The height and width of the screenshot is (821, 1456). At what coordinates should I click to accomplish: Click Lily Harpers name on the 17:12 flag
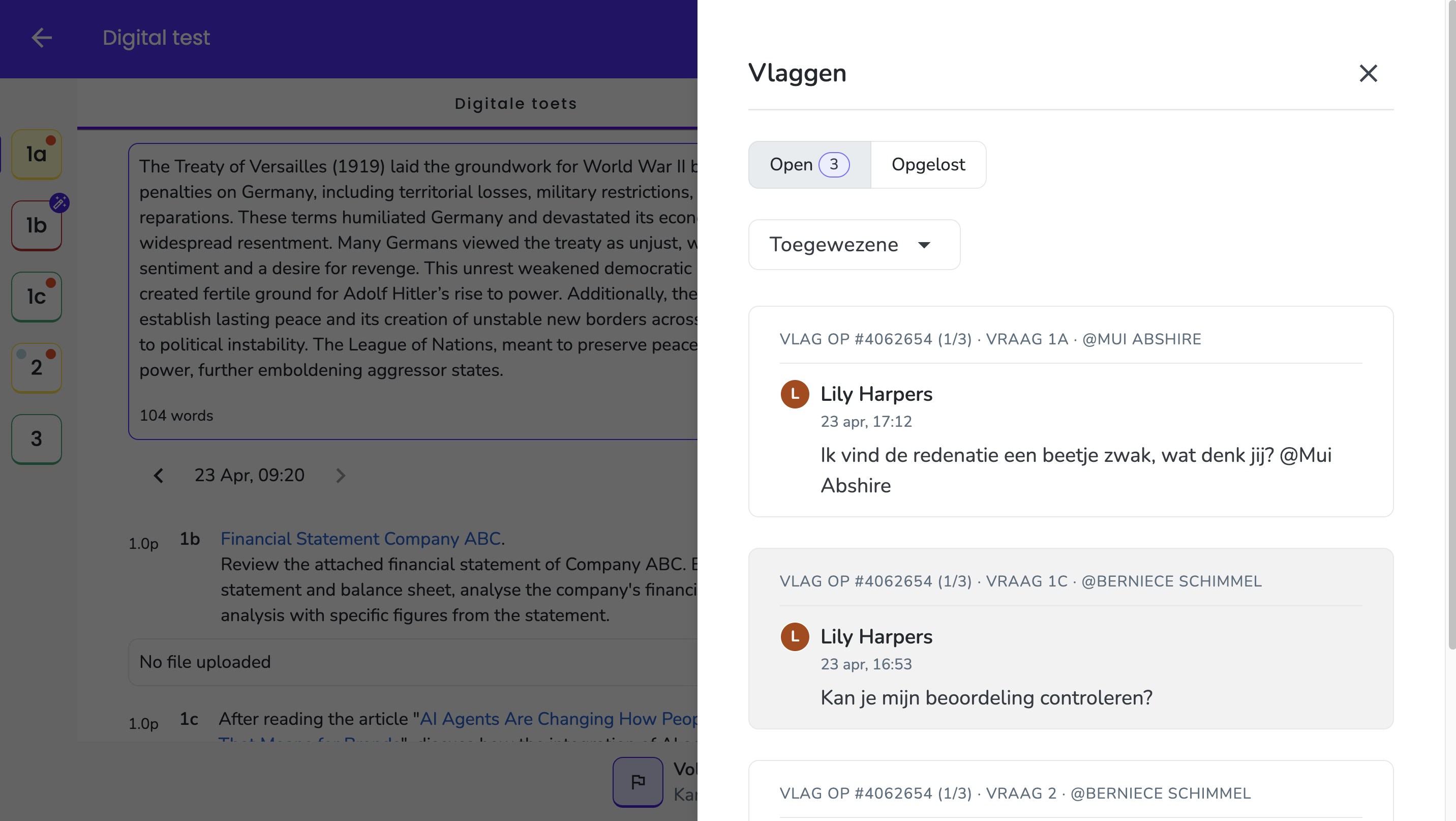(876, 394)
